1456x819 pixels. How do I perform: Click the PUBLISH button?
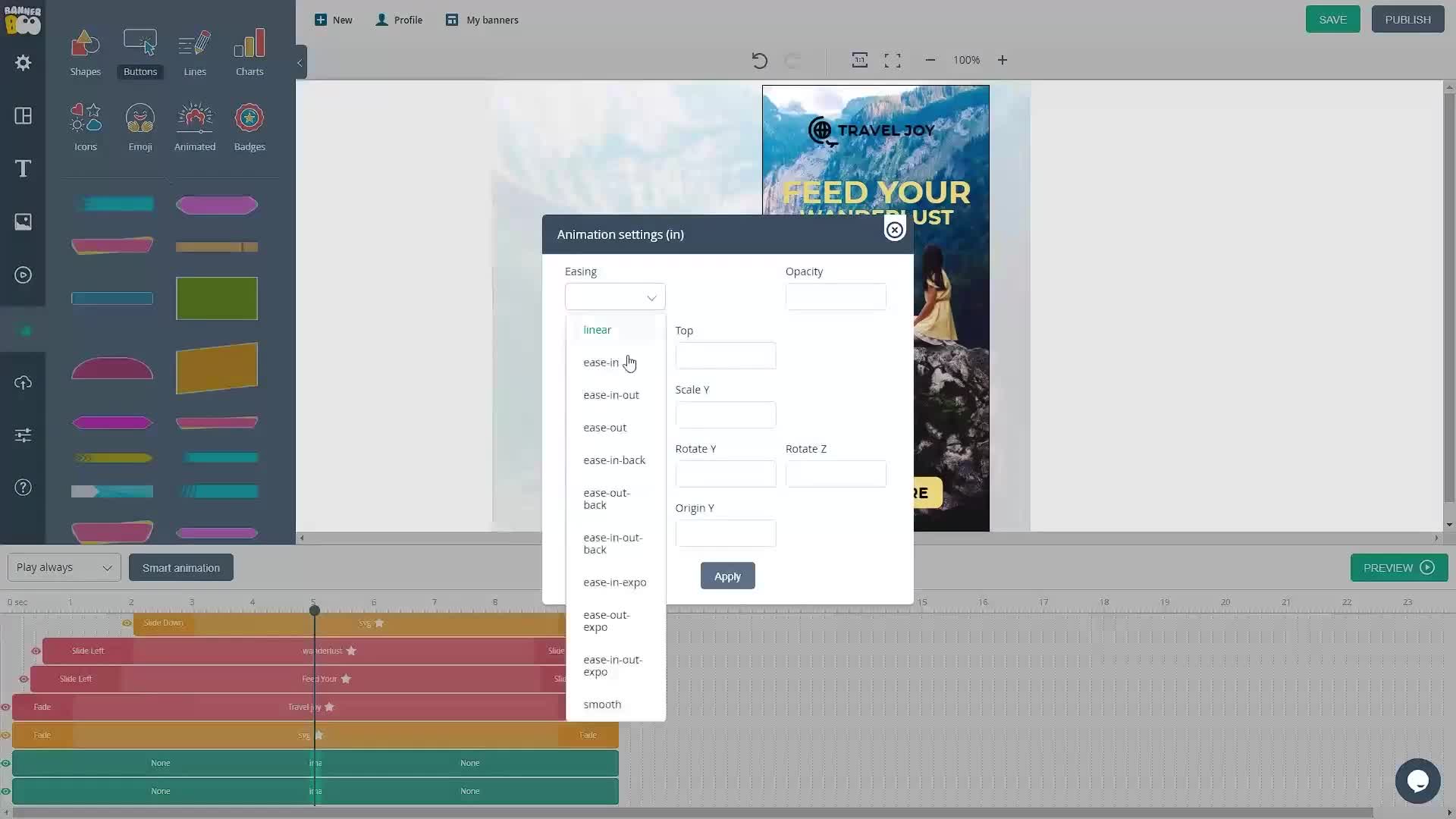(1407, 20)
